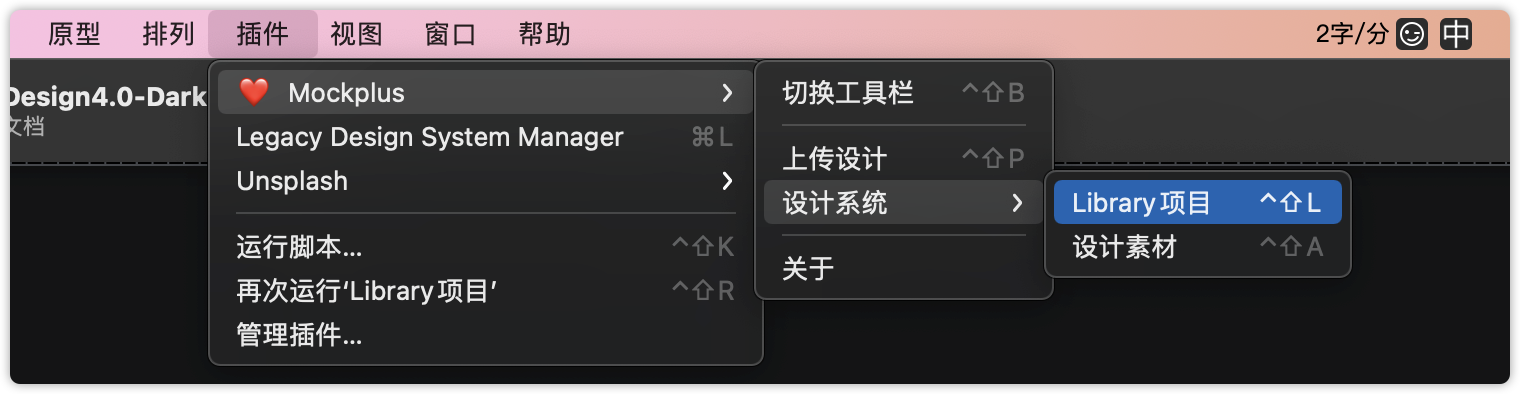Screen dimensions: 1520x394
Task: Choose 设计素材 in the submenu
Action: click(1198, 247)
